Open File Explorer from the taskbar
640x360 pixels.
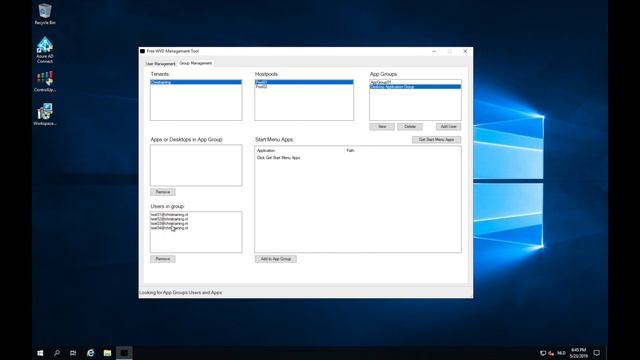tap(107, 353)
